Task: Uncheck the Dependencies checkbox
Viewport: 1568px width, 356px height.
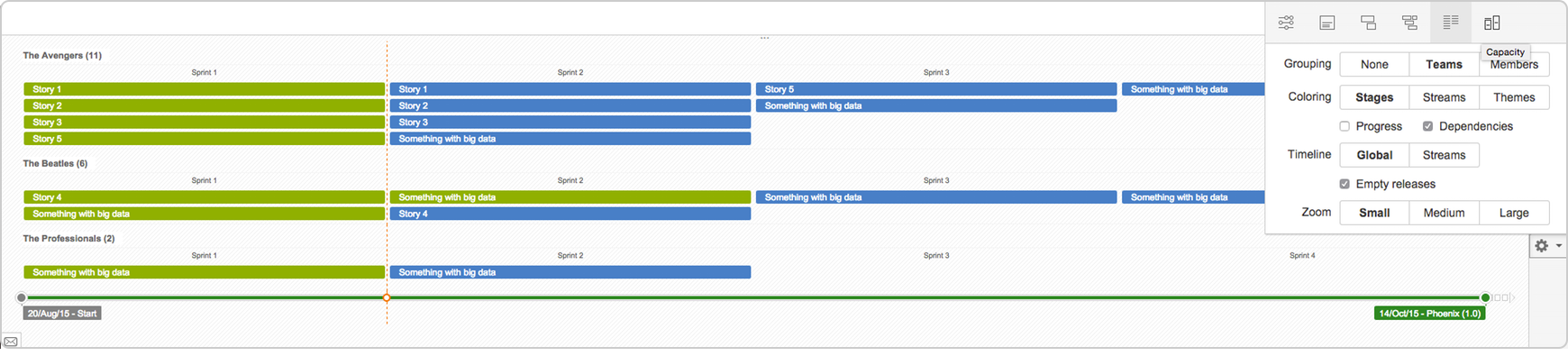Action: pyautogui.click(x=1427, y=126)
